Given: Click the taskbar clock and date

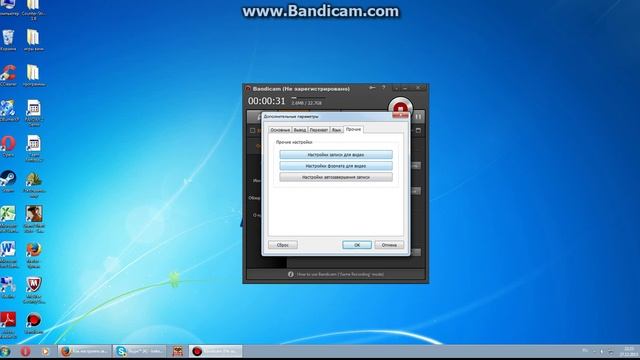Looking at the screenshot, I should pyautogui.click(x=629, y=351).
